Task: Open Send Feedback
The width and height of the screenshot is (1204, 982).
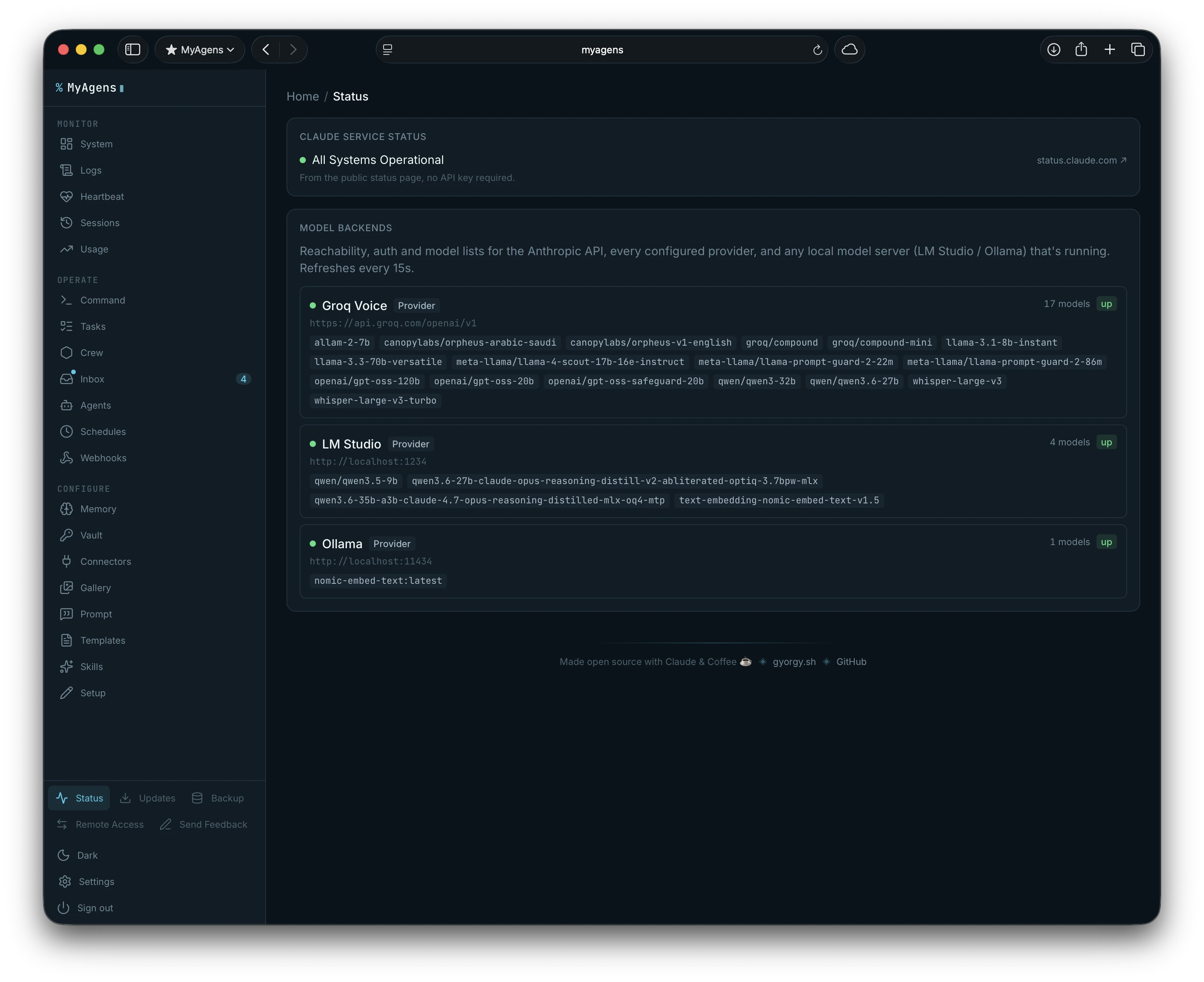Action: [x=204, y=825]
